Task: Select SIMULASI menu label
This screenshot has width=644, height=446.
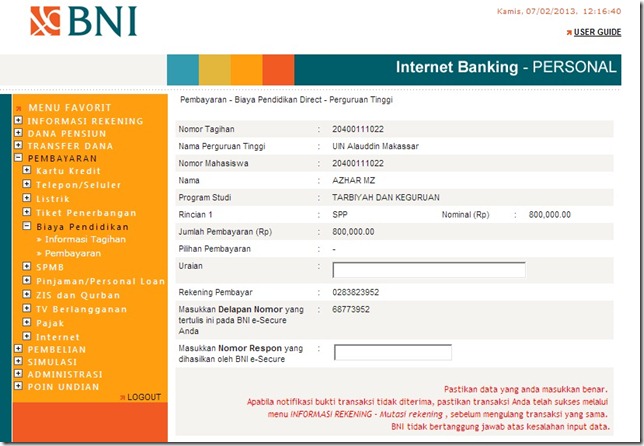Action: pos(52,362)
